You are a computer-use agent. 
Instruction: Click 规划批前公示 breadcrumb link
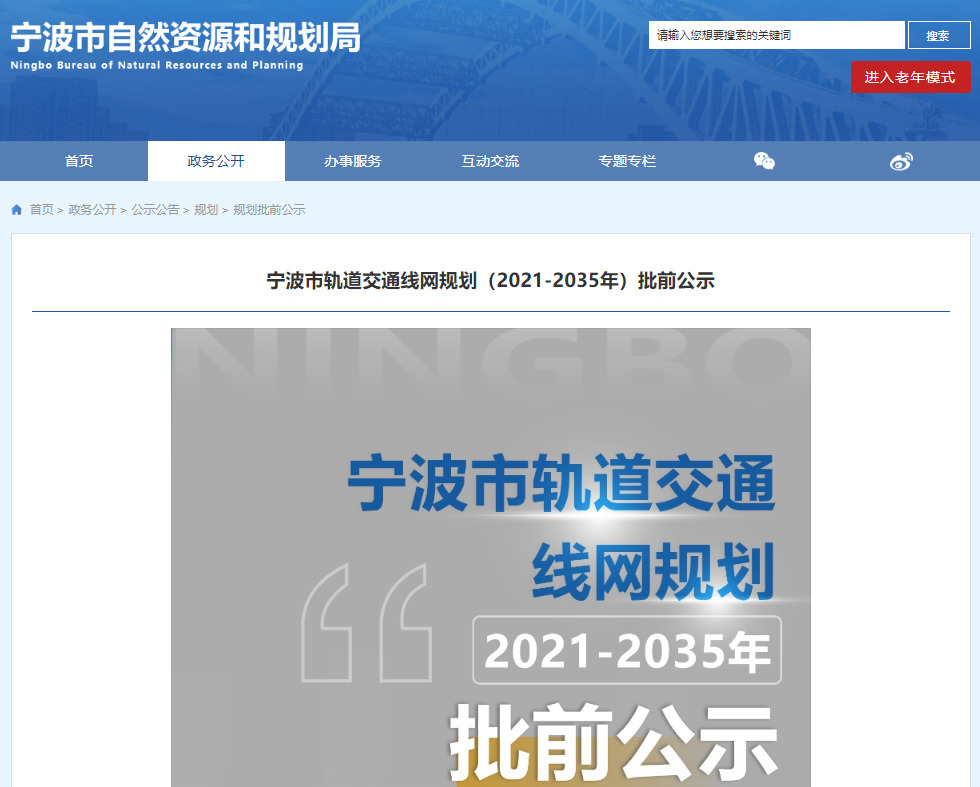click(x=269, y=210)
